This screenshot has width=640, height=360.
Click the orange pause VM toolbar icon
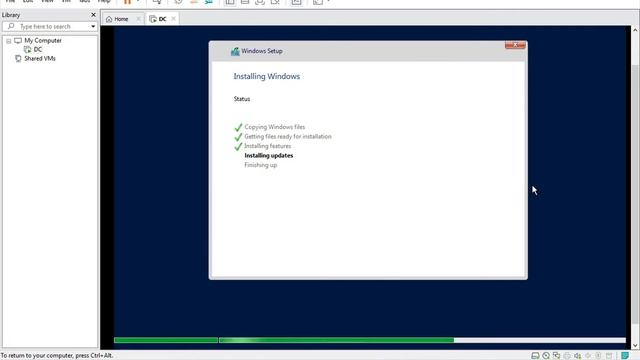click(x=128, y=2)
